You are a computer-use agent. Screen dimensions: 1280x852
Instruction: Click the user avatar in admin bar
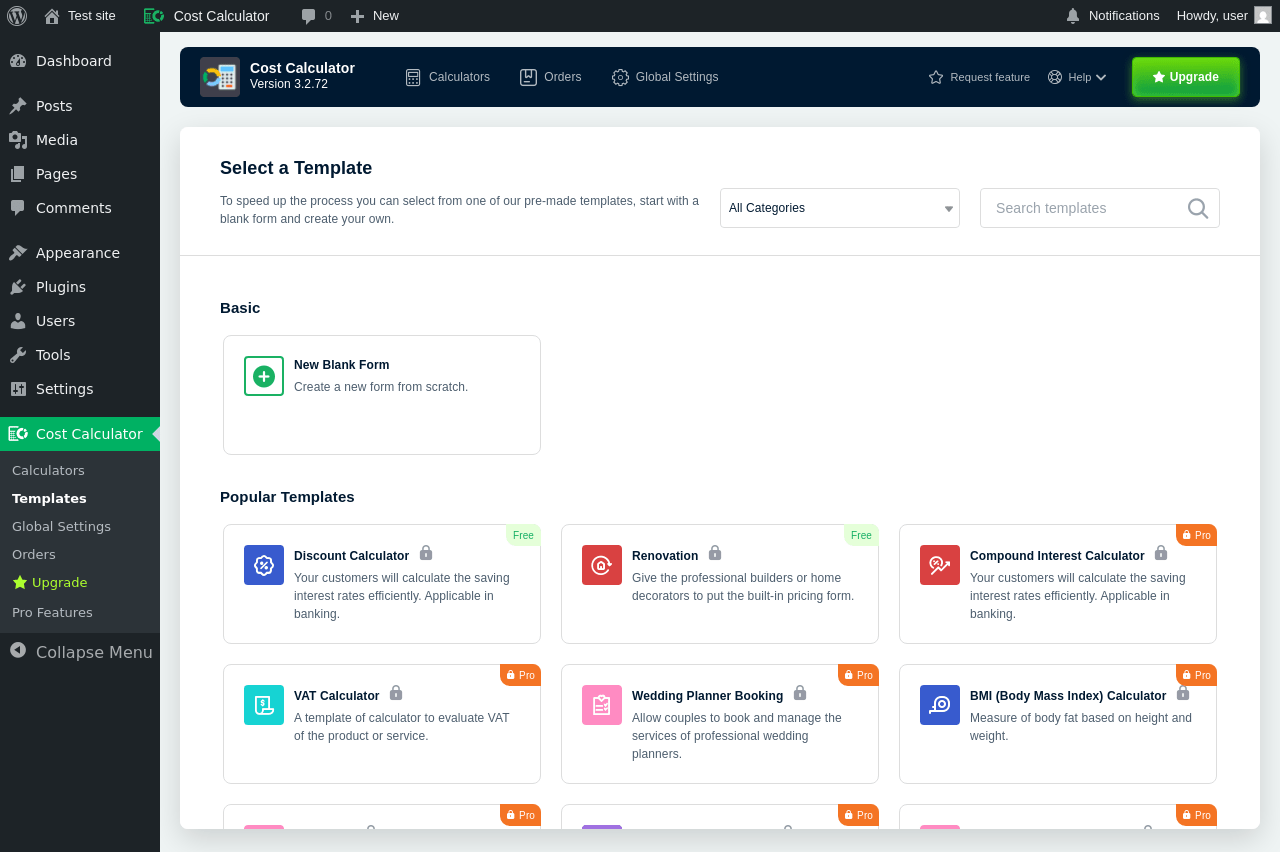click(x=1263, y=15)
